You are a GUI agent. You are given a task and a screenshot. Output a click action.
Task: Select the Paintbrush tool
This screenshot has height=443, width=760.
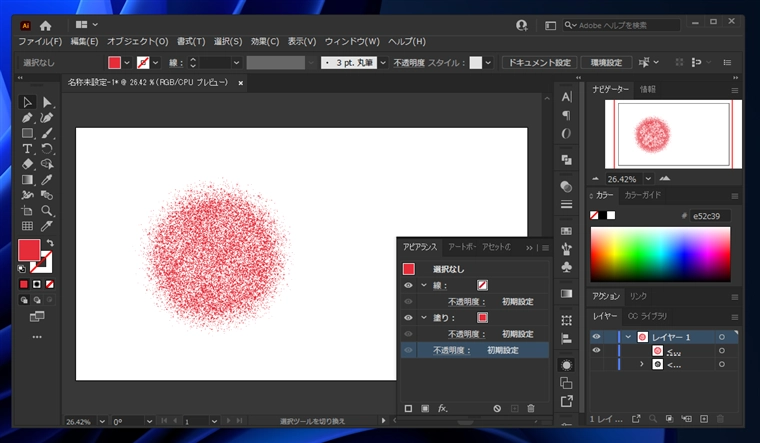coord(47,133)
